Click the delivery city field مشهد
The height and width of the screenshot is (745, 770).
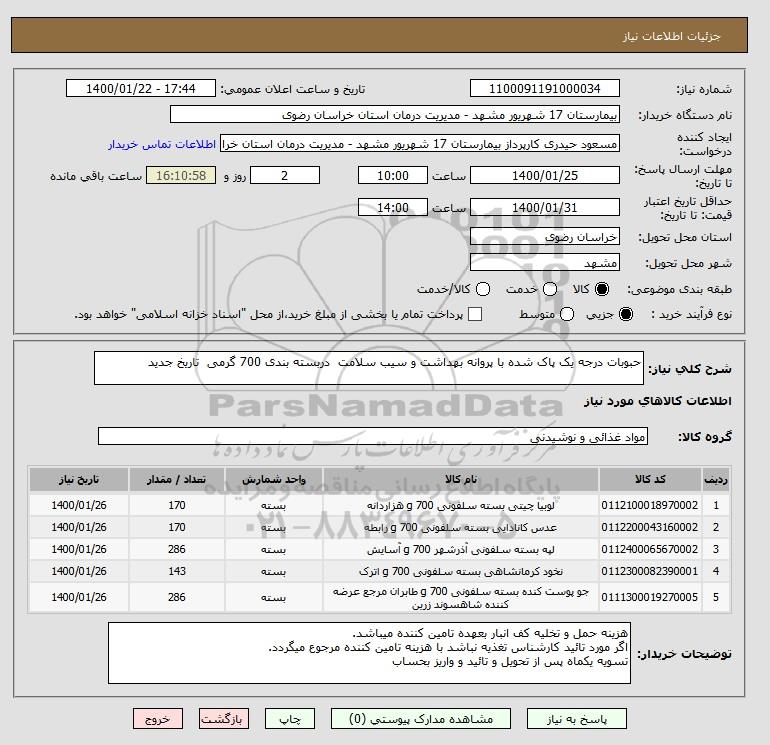pos(545,263)
